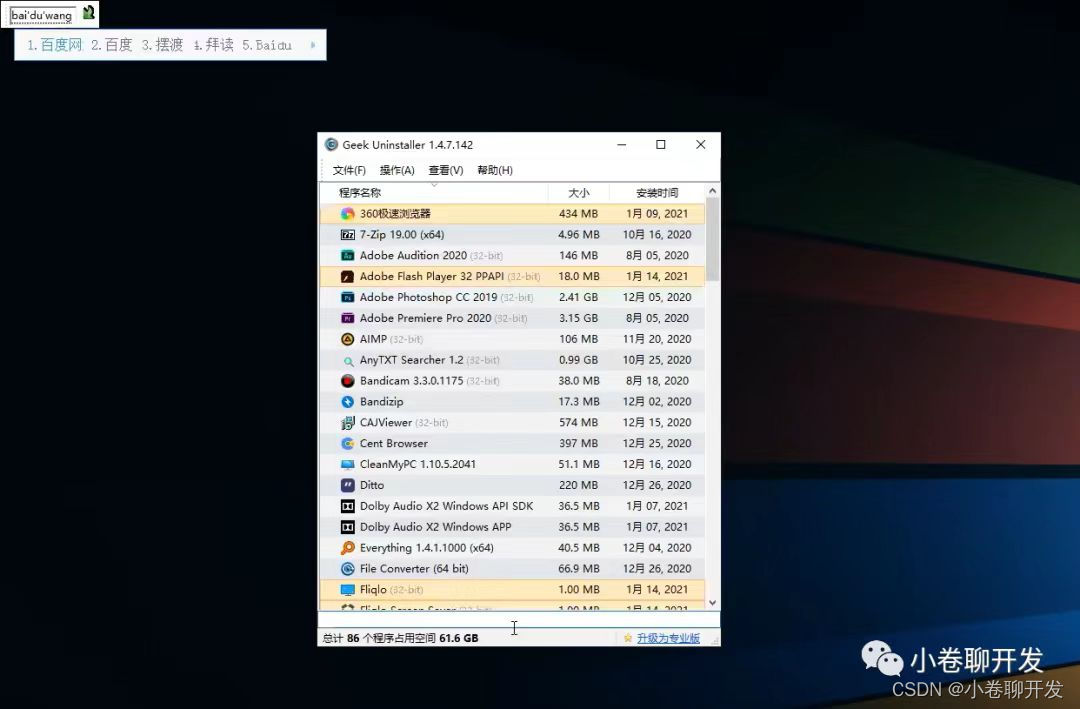Click the Dolby Audio X2 Windows API SDK icon
1080x709 pixels.
pyautogui.click(x=348, y=506)
